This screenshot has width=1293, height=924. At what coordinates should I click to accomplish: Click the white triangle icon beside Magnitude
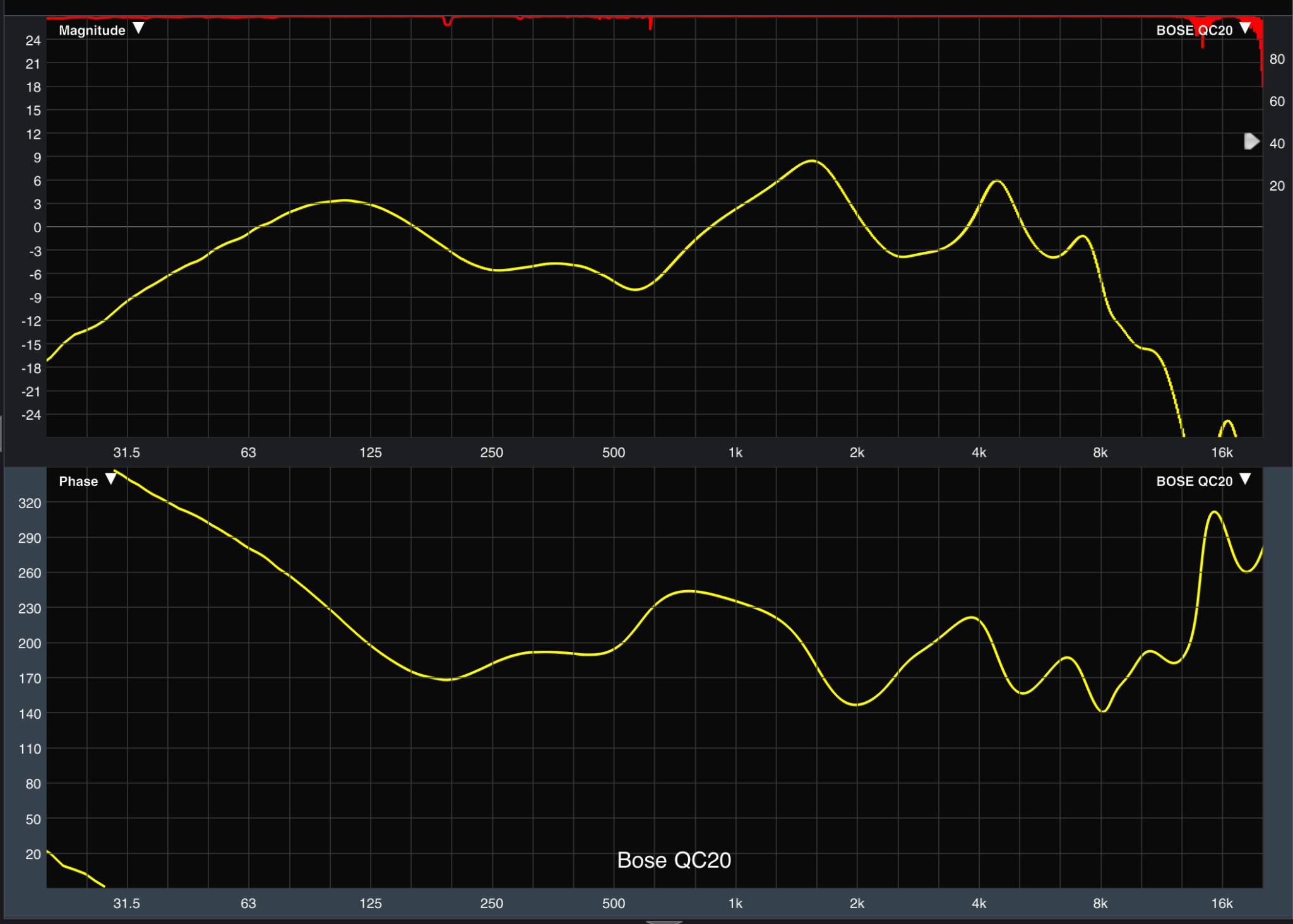(138, 28)
